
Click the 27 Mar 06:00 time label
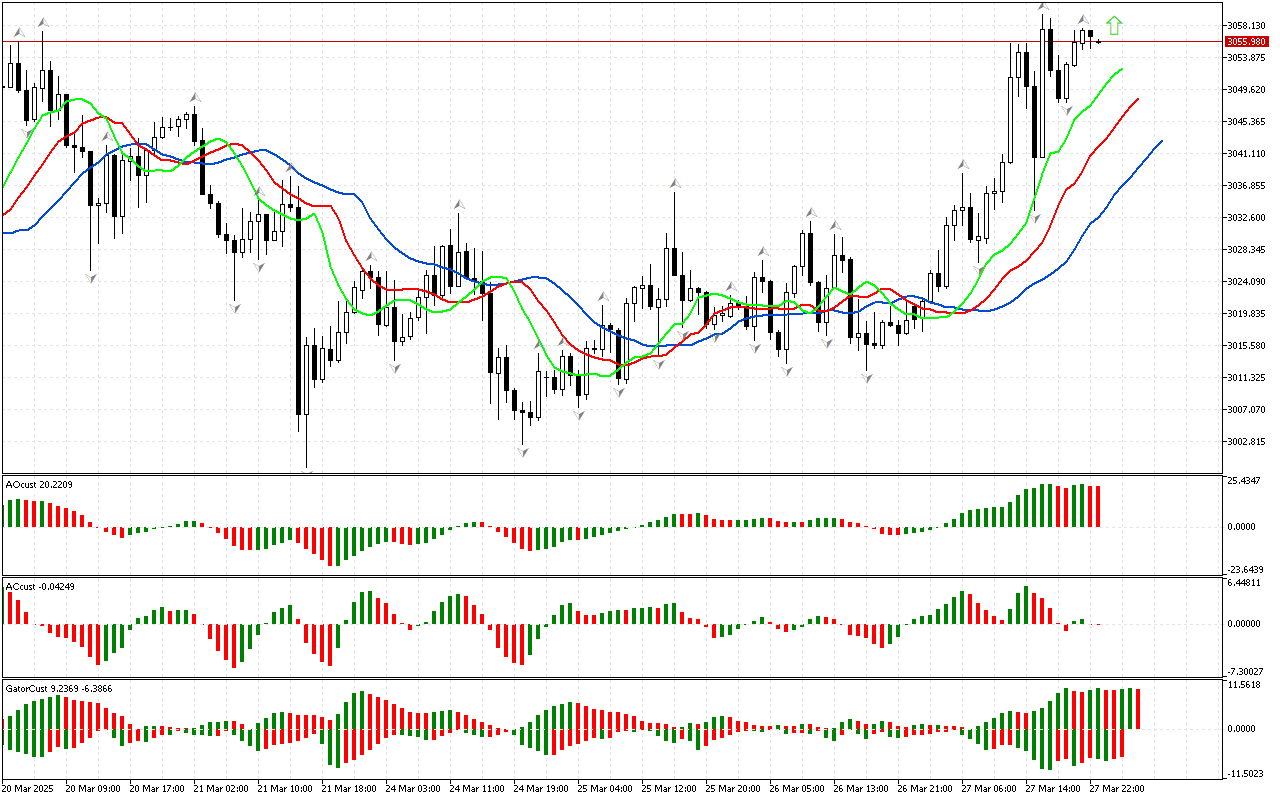pyautogui.click(x=989, y=789)
